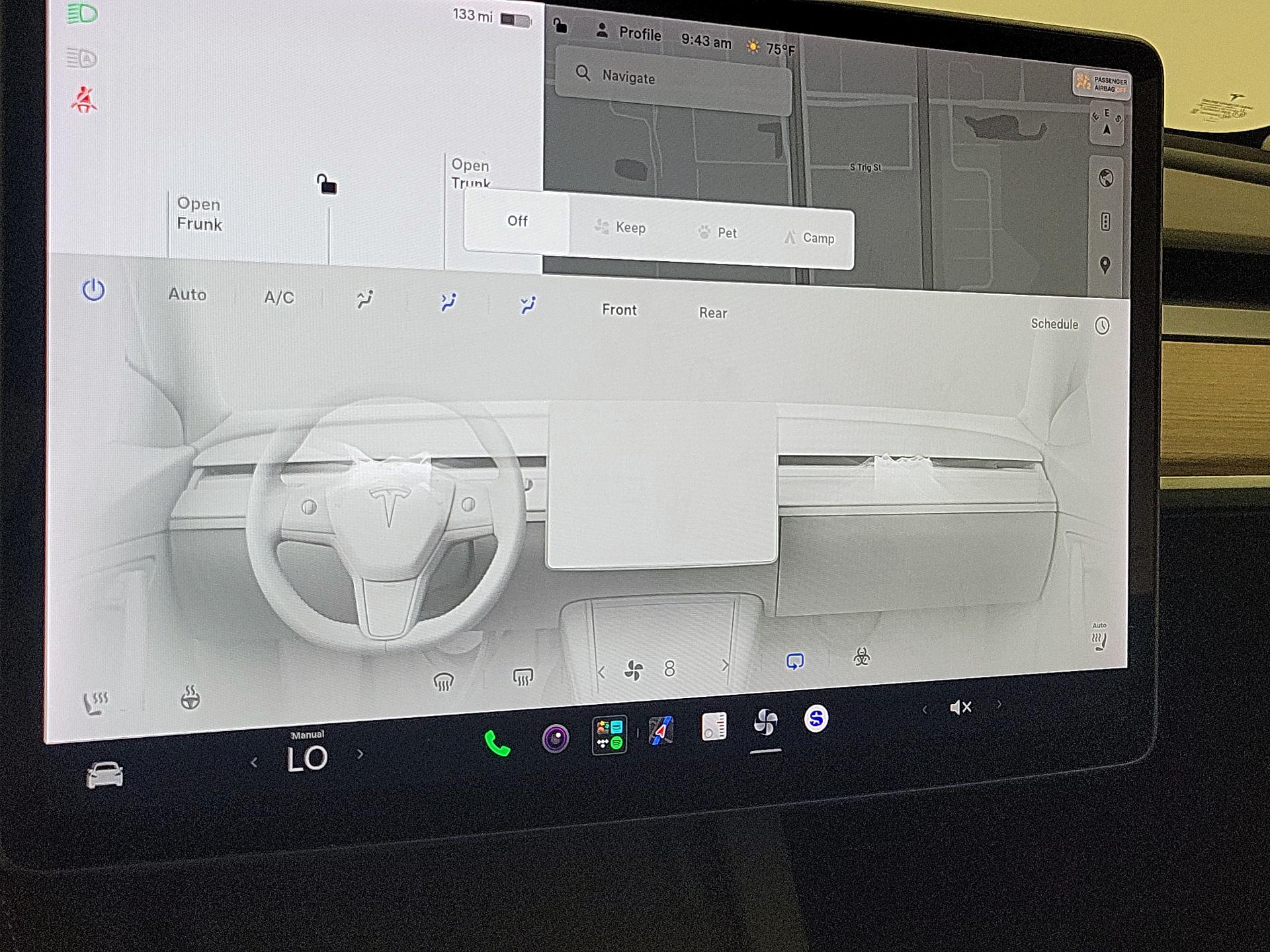Lower temperature with left arrow by LO
1270x952 pixels.
click(x=255, y=763)
